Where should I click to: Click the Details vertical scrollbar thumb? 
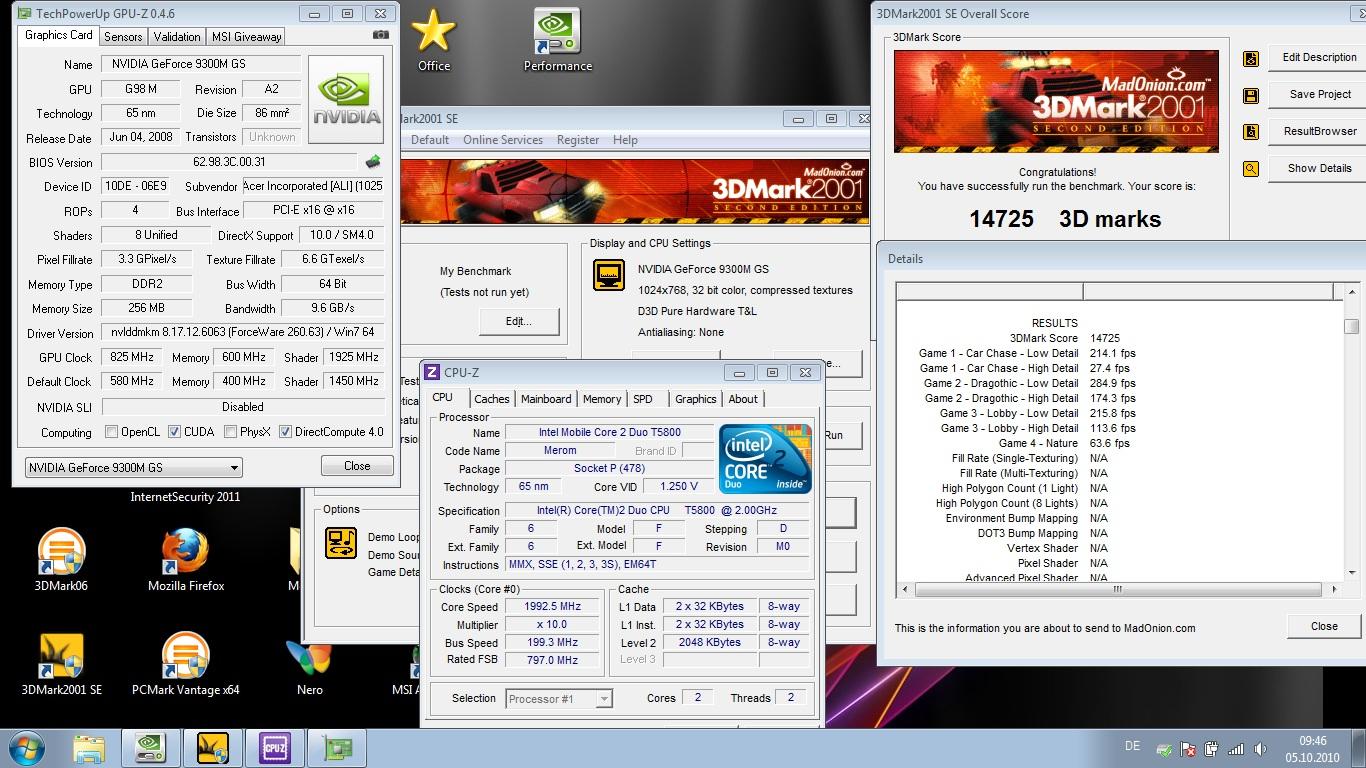[1351, 327]
